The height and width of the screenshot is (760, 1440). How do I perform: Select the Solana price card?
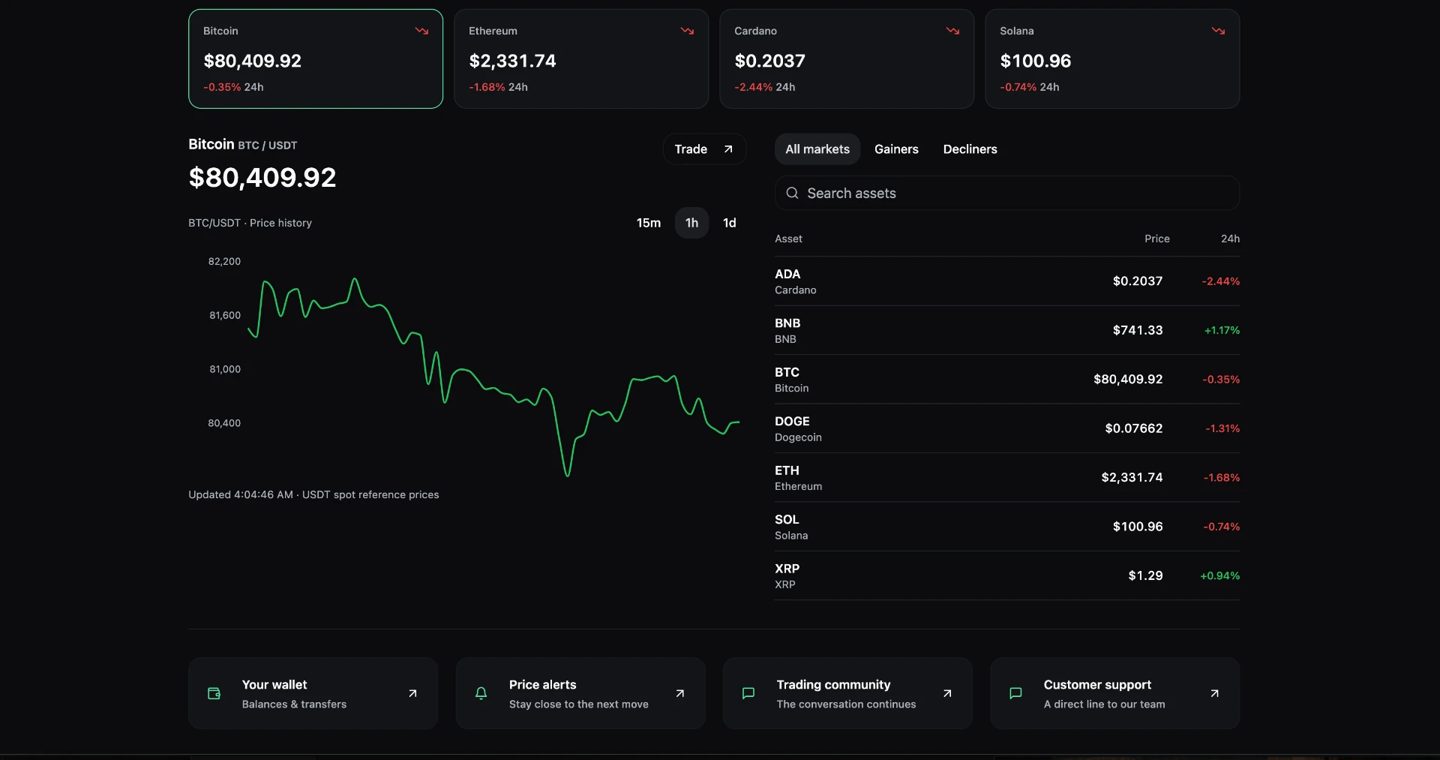pos(1112,59)
